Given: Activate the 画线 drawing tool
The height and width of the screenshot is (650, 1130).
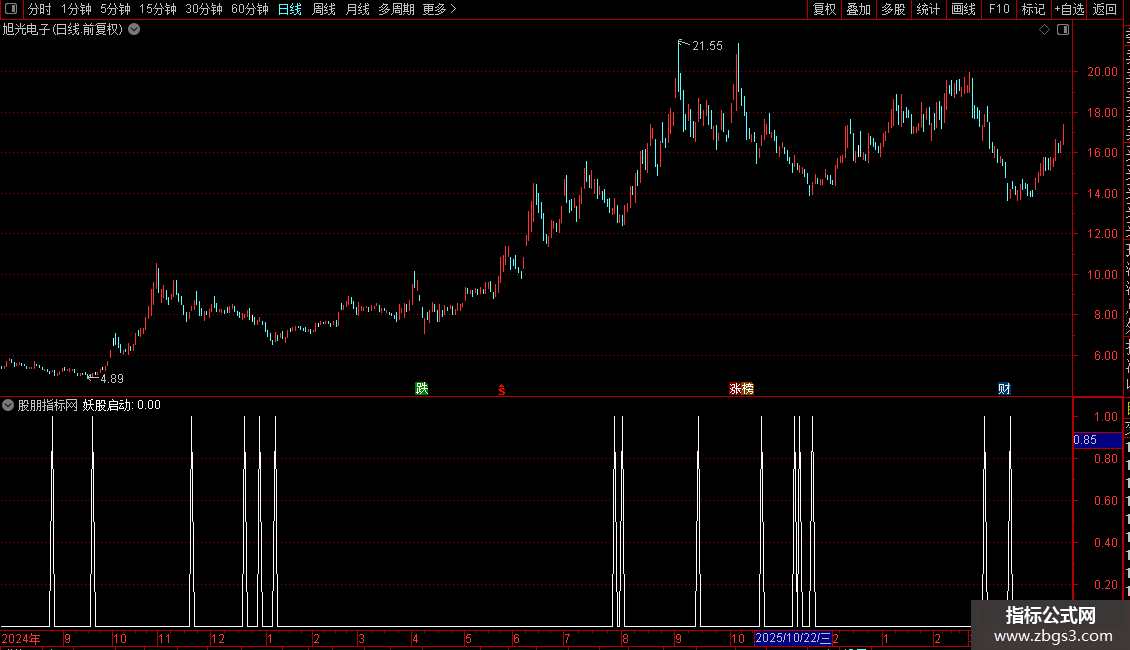Looking at the screenshot, I should click(x=964, y=9).
